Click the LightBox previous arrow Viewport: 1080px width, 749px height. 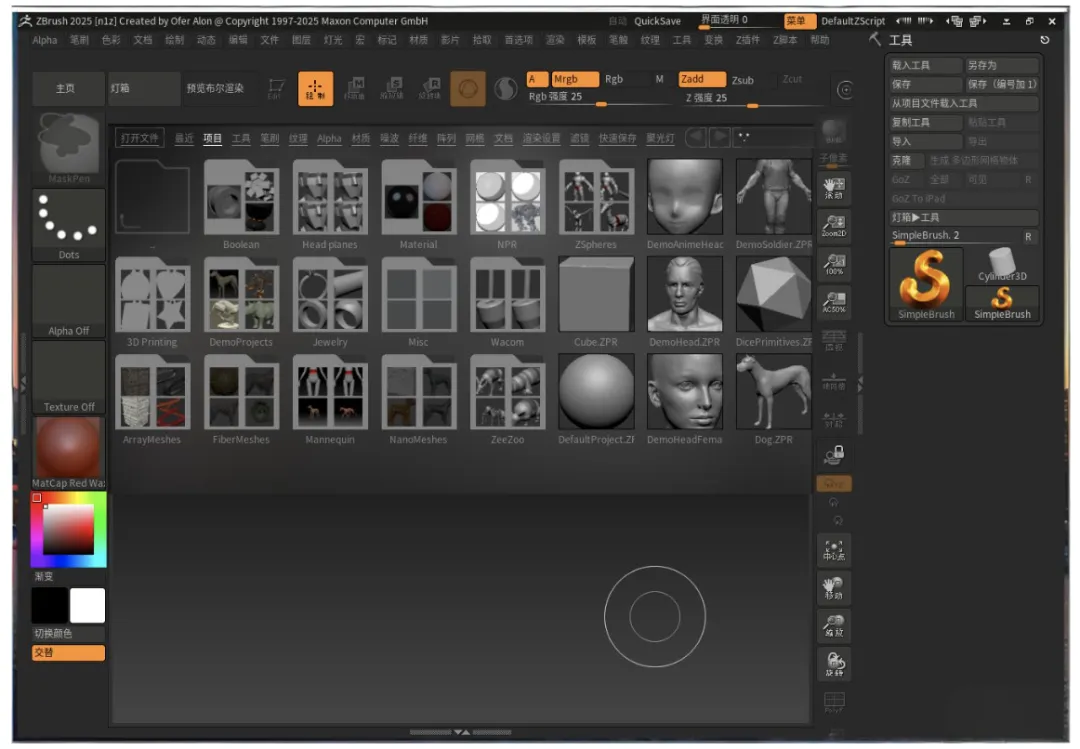pyautogui.click(x=696, y=137)
